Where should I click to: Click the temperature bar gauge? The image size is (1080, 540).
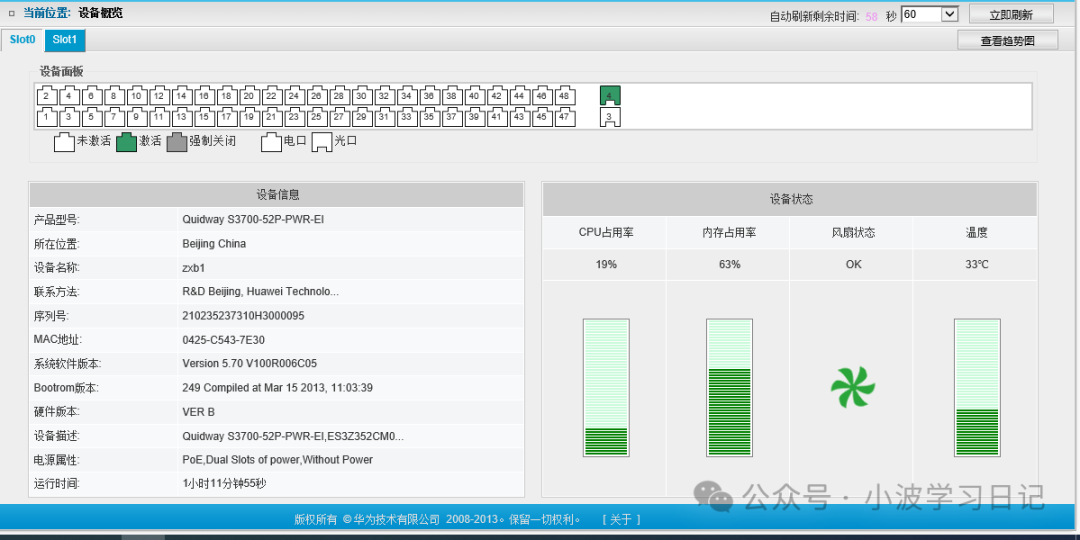976,388
